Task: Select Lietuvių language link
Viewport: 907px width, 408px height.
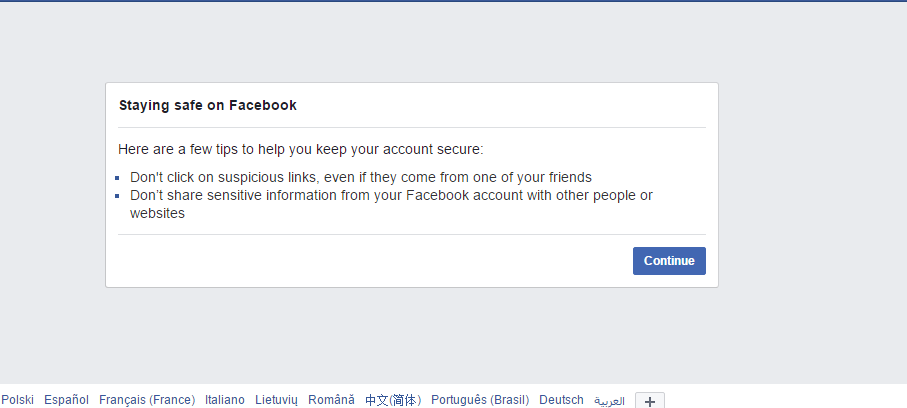Action: point(276,400)
